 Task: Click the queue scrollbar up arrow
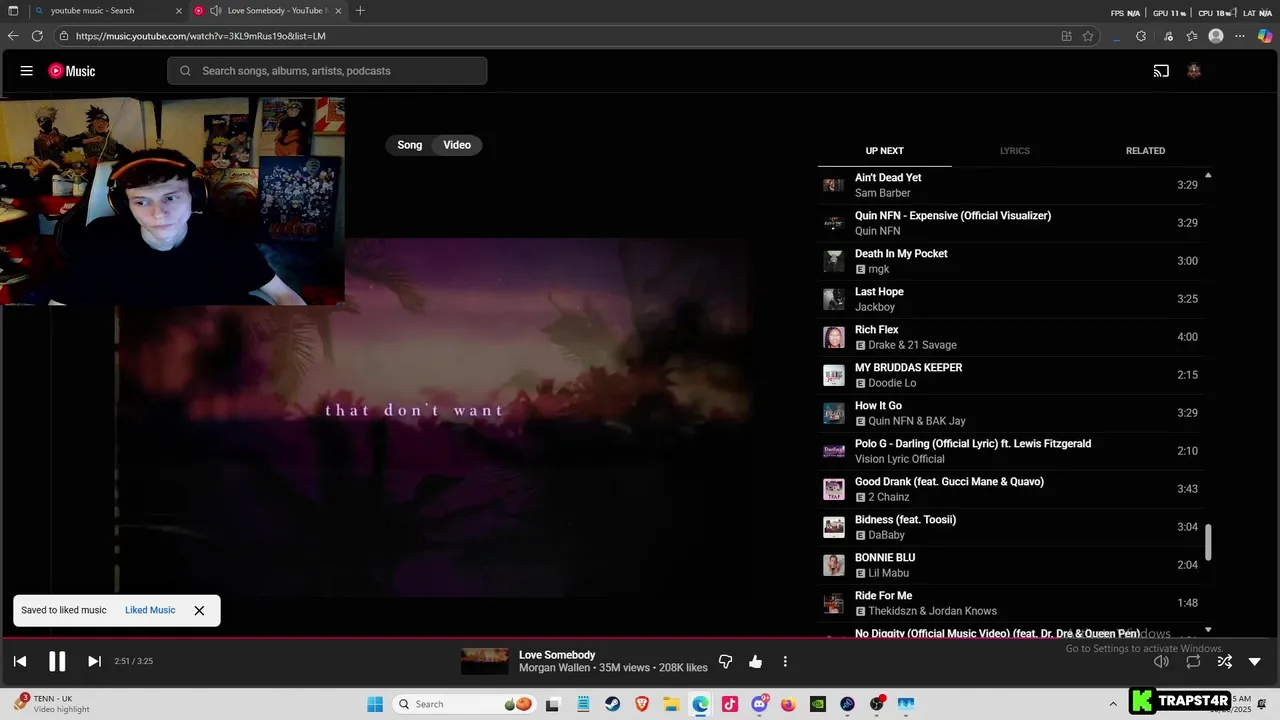[1208, 175]
